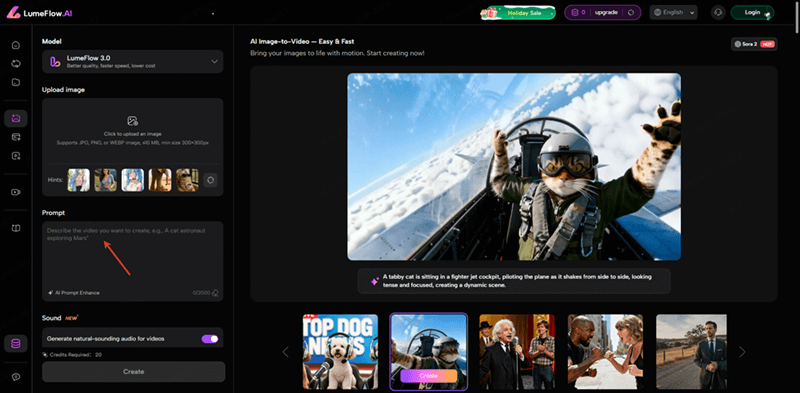Select the third hint image

[x=133, y=180]
